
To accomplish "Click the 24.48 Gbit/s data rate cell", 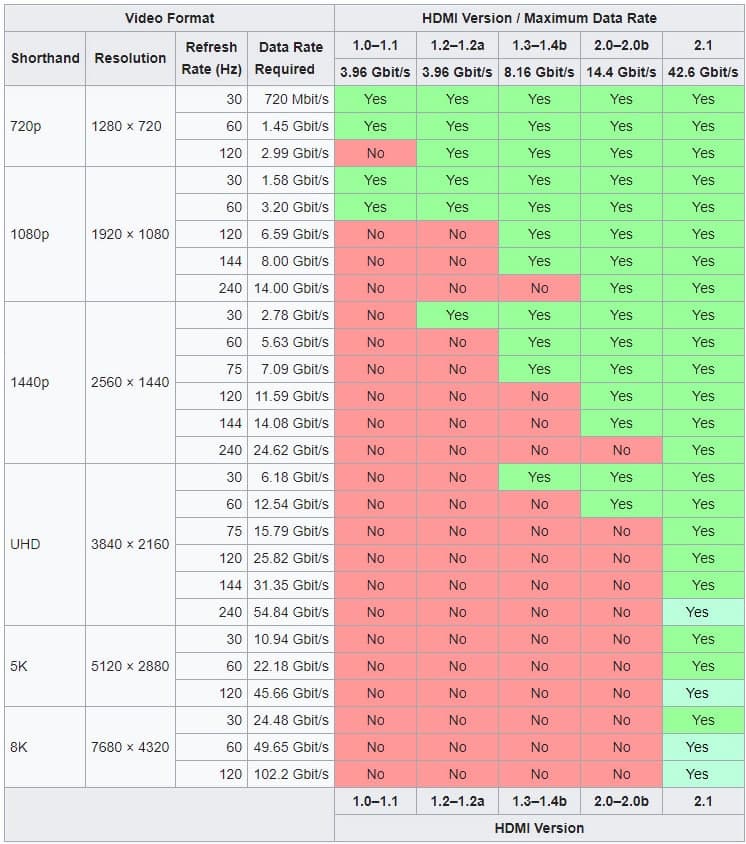I will [x=291, y=720].
